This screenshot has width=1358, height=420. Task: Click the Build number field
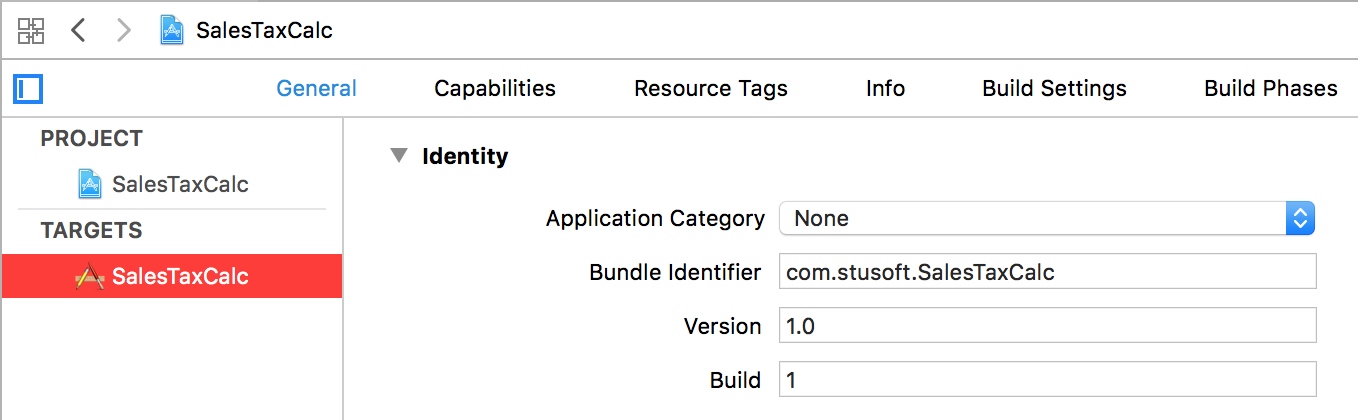(x=1046, y=380)
